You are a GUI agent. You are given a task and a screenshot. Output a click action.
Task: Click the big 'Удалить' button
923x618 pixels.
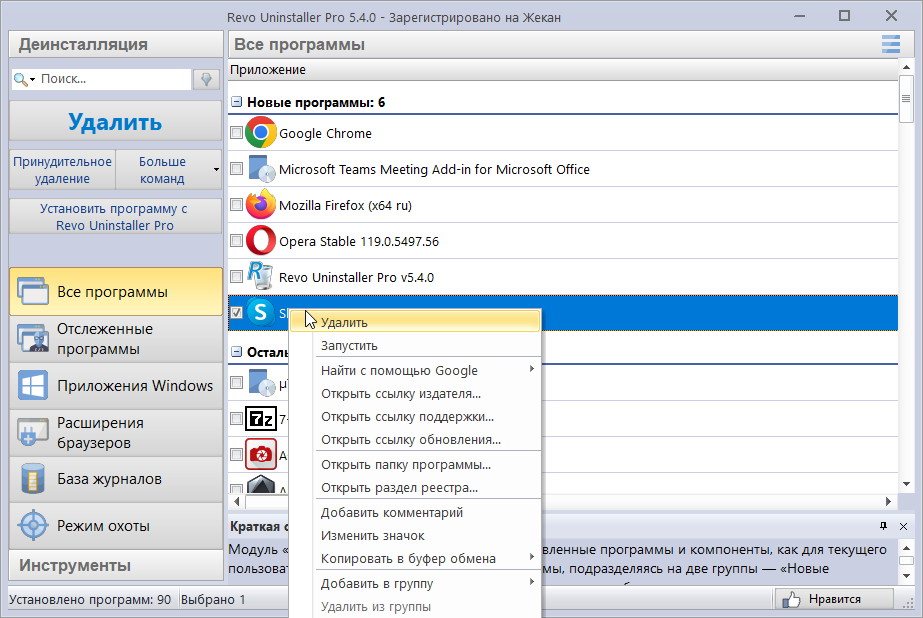pyautogui.click(x=115, y=121)
